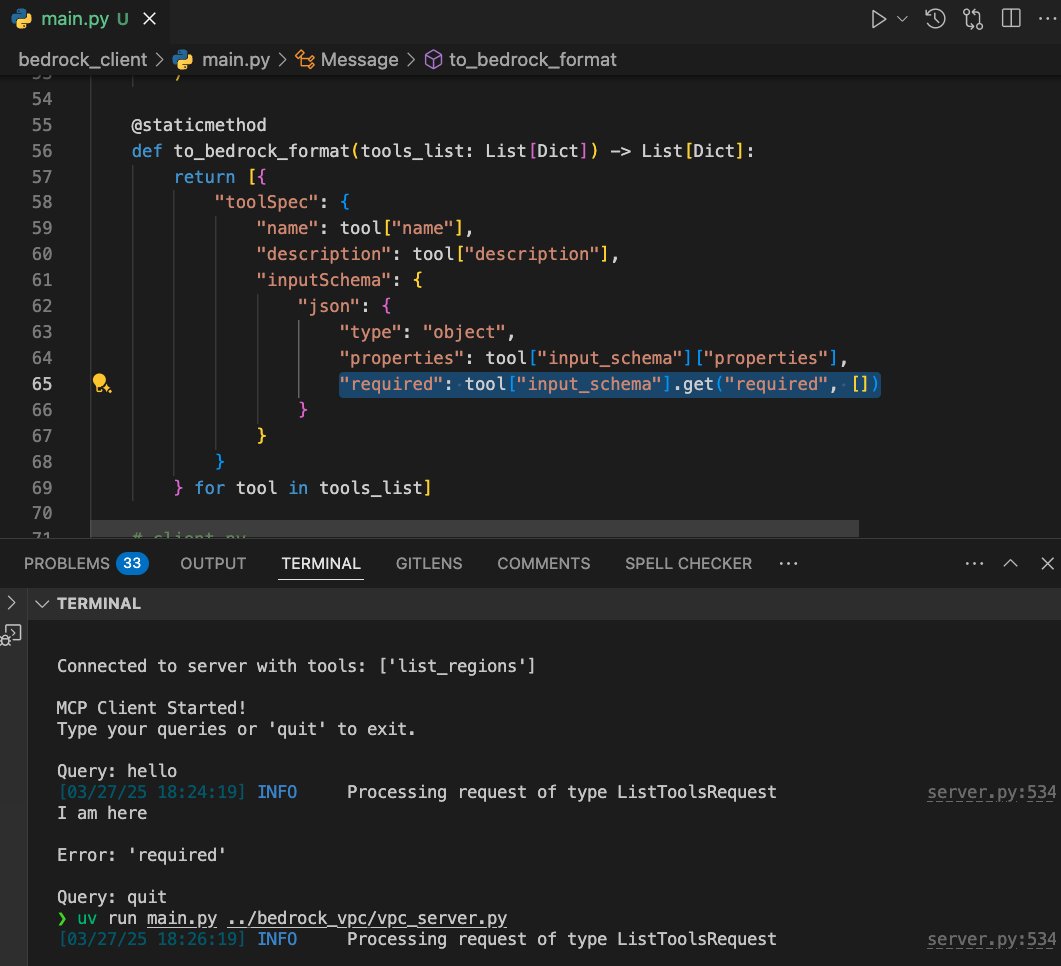Click "Query: quit" terminal line
This screenshot has height=966, width=1061.
tap(112, 897)
